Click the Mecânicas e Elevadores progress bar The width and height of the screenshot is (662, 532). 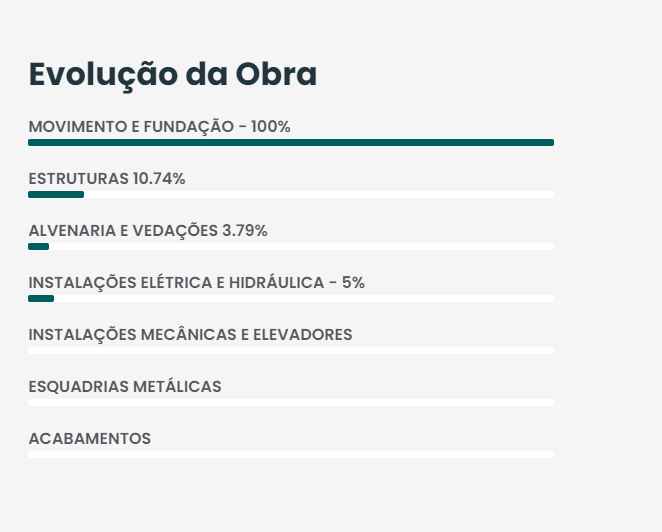291,350
